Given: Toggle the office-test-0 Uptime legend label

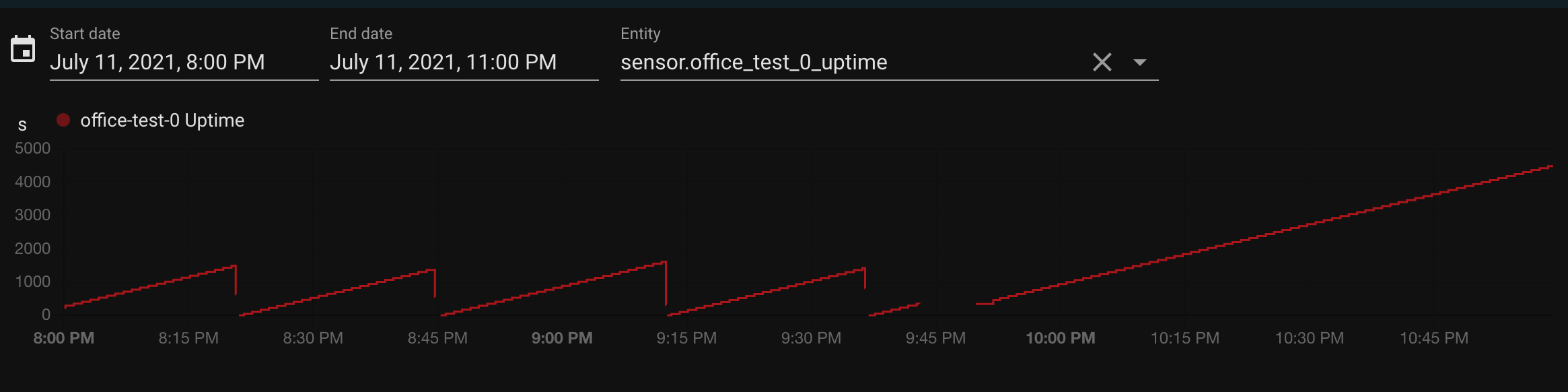Looking at the screenshot, I should (162, 120).
